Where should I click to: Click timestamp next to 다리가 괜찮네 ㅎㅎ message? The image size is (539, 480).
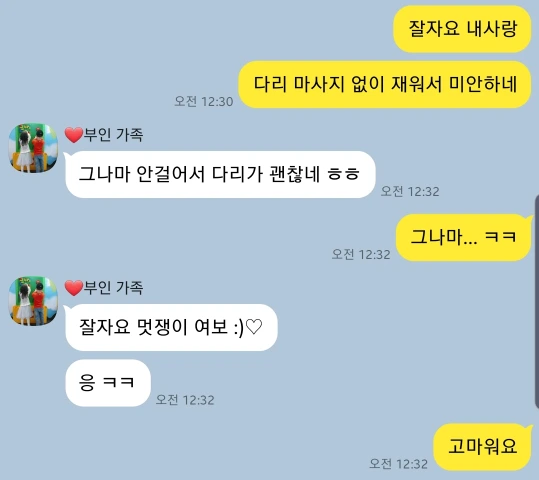pos(410,191)
